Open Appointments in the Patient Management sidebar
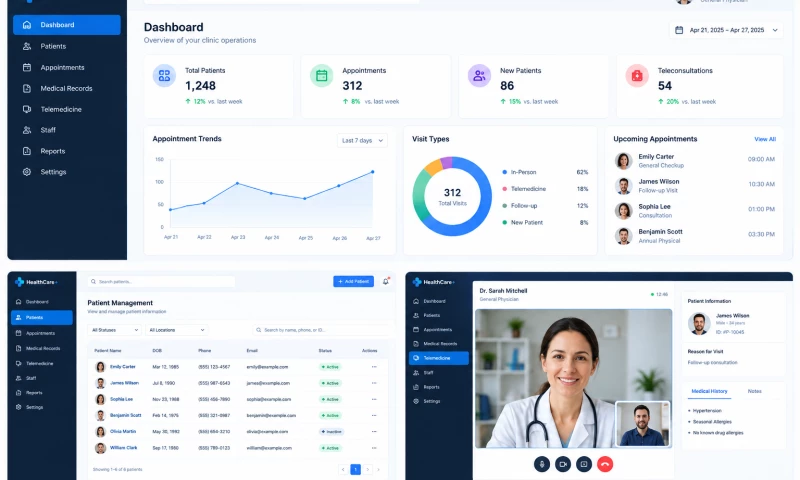 tap(41, 333)
